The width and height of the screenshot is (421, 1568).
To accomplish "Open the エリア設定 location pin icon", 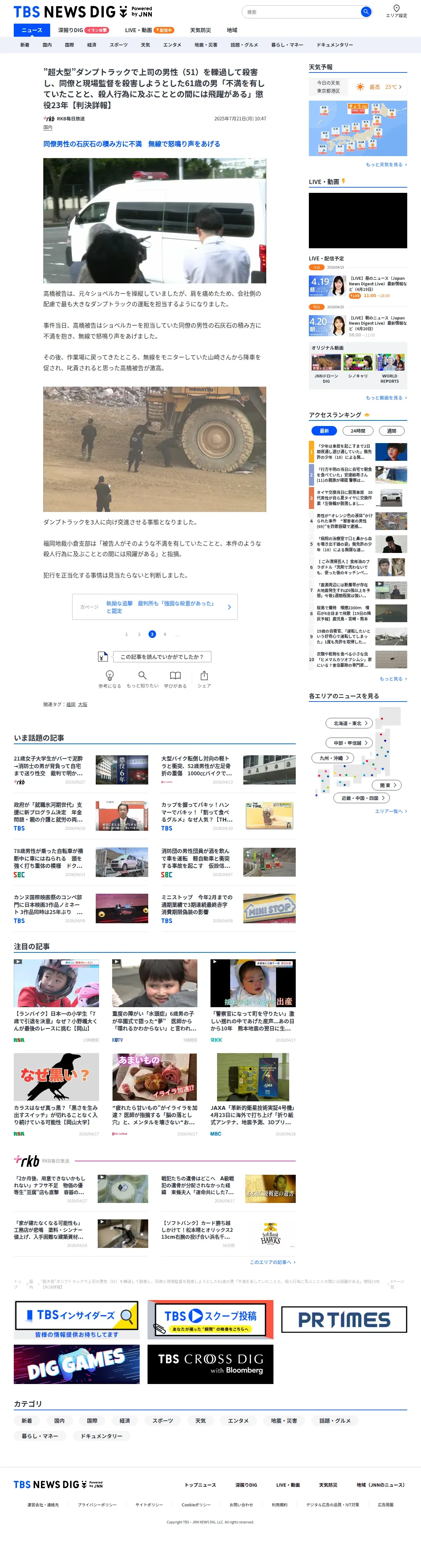I will (396, 9).
